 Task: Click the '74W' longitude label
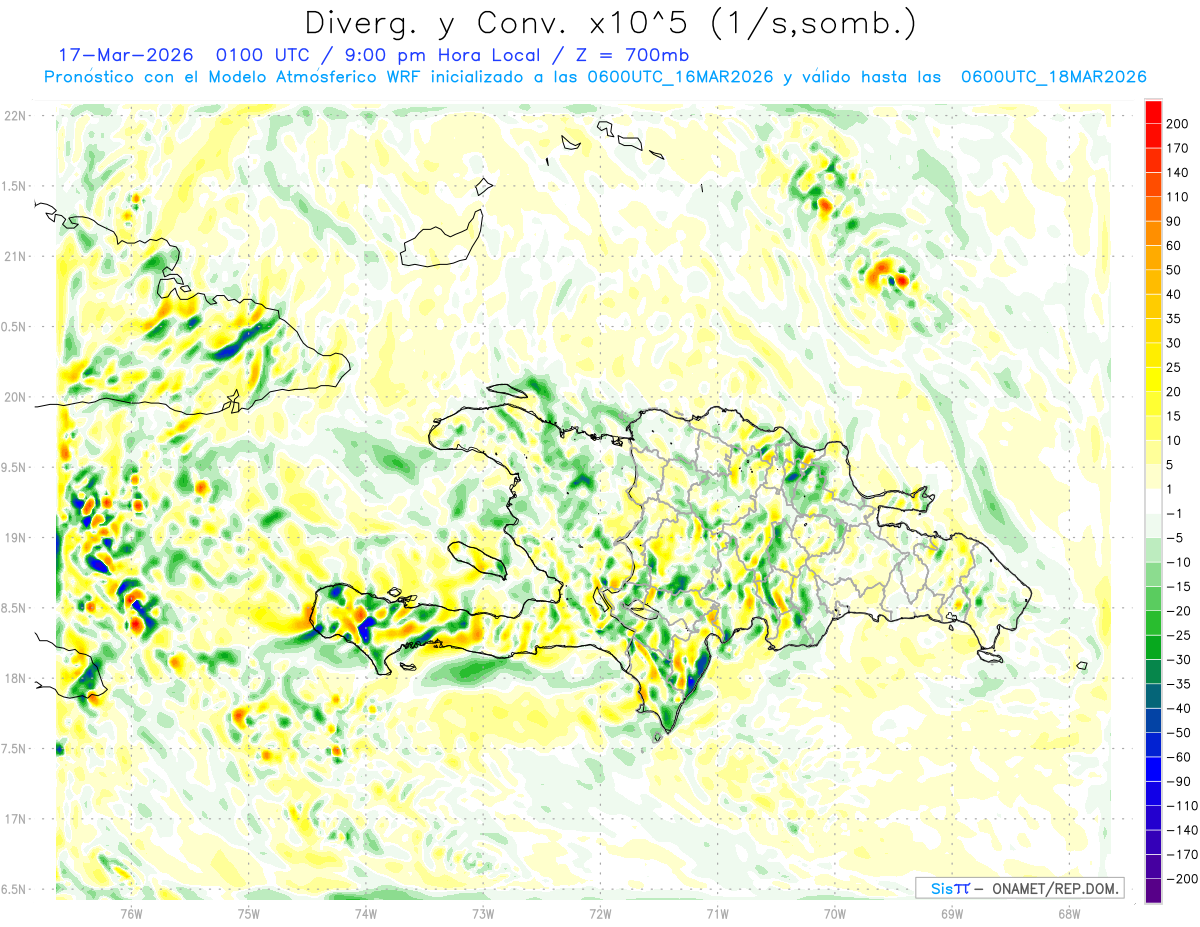tap(366, 914)
